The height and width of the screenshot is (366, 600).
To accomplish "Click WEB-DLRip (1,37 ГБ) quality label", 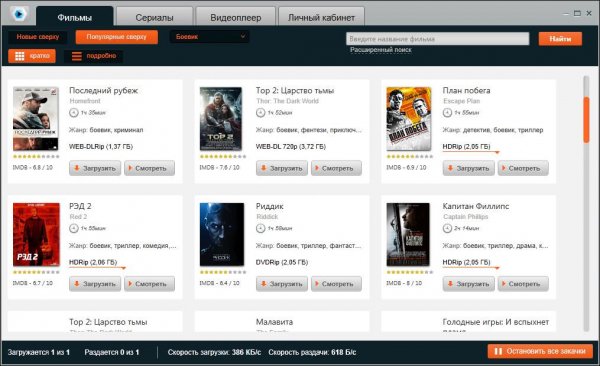I will click(101, 147).
